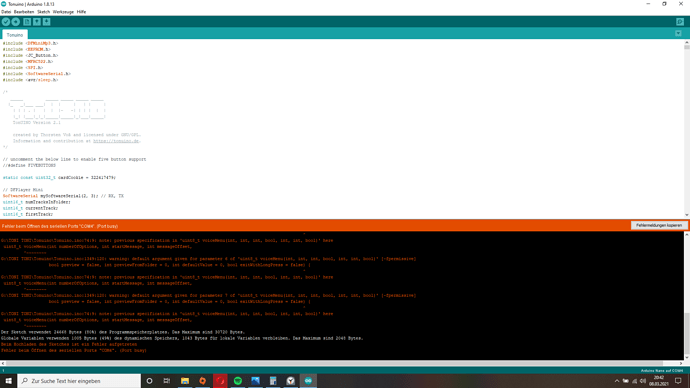Click the Fehlermeldungen kopieren button
This screenshot has width=690, height=388.
pyautogui.click(x=659, y=225)
